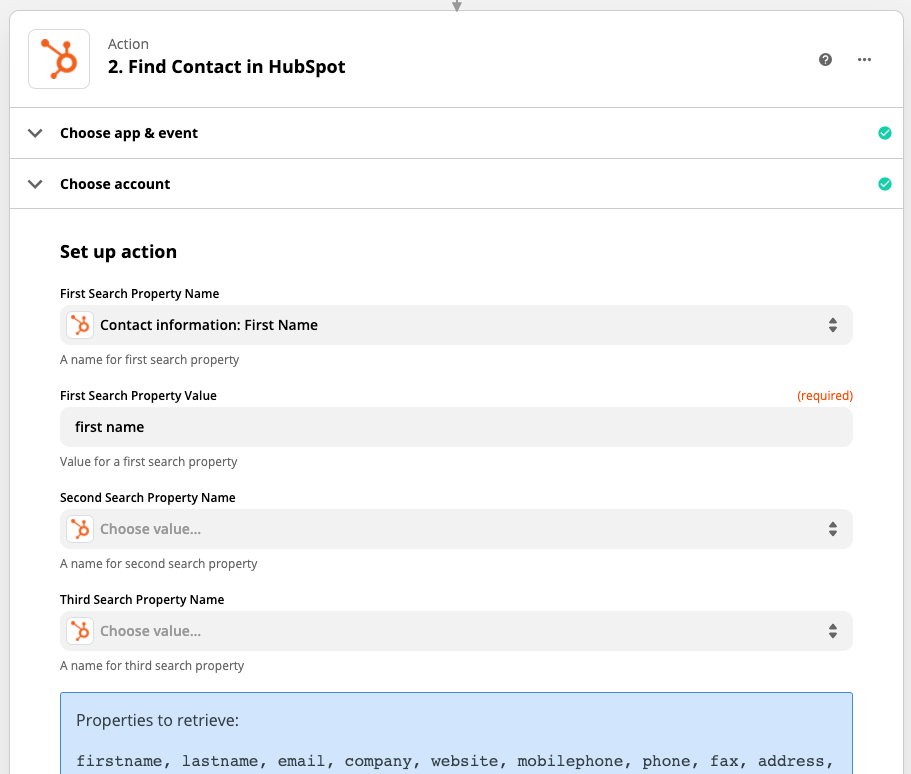Image resolution: width=911 pixels, height=774 pixels.
Task: Open the three-dot more options menu
Action: [864, 59]
